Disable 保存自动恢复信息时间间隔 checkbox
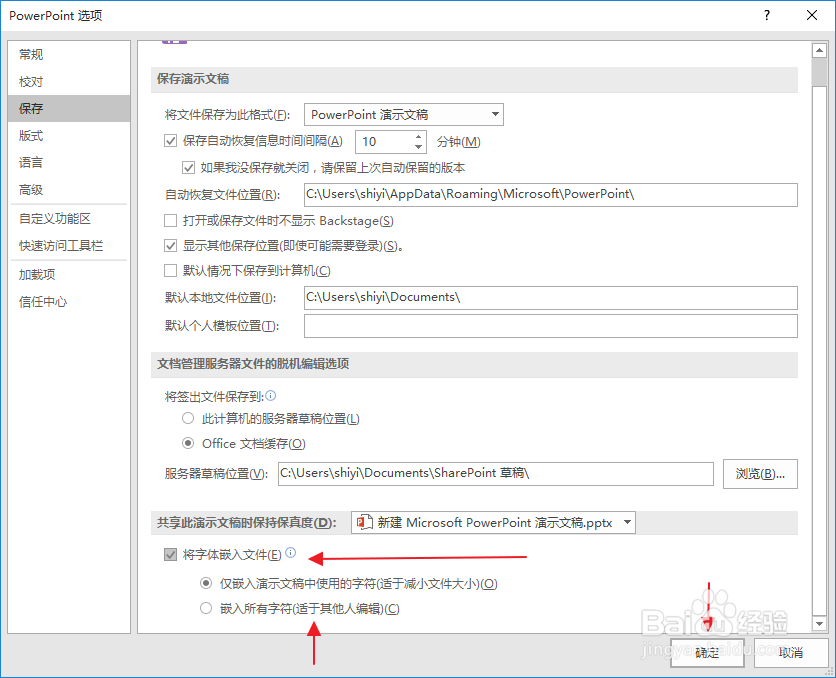This screenshot has width=836, height=678. click(170, 141)
